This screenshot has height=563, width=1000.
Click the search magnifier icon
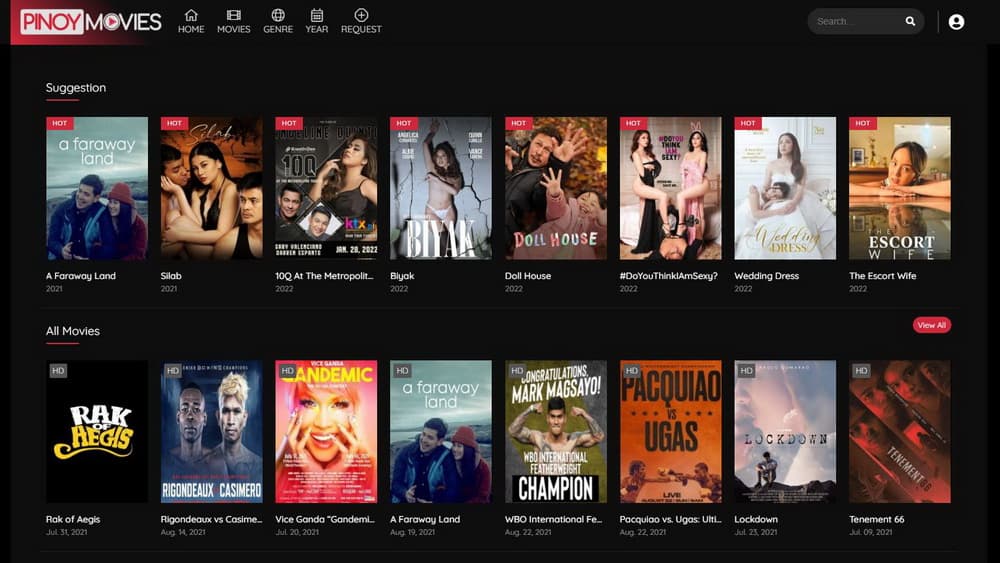910,21
